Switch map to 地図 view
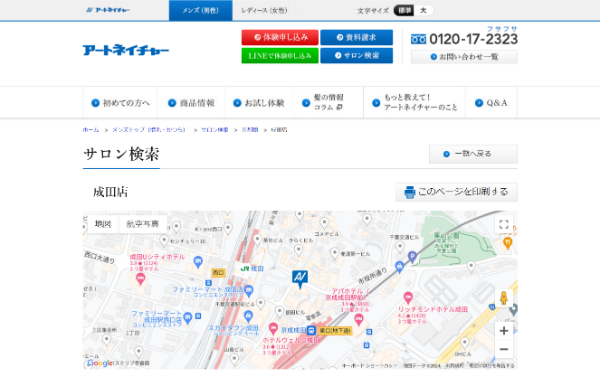The width and height of the screenshot is (600, 377). click(103, 224)
